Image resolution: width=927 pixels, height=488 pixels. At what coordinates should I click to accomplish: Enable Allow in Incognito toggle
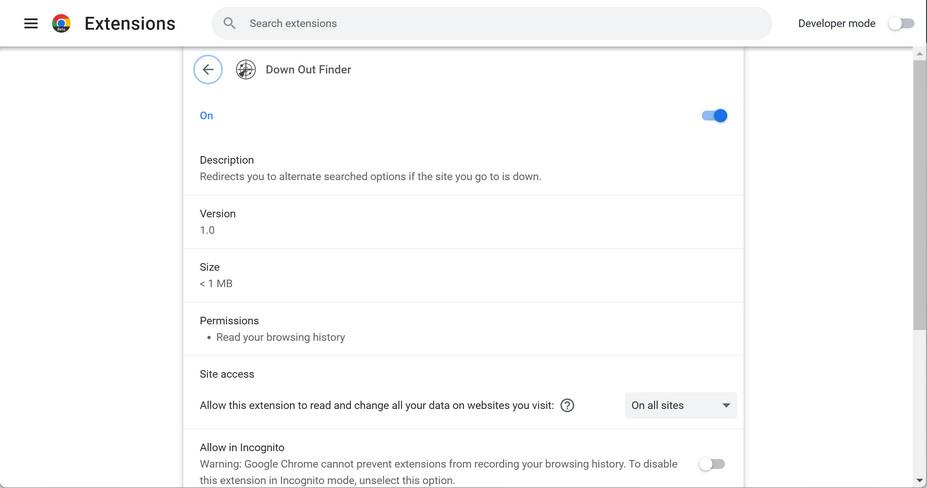click(x=711, y=464)
